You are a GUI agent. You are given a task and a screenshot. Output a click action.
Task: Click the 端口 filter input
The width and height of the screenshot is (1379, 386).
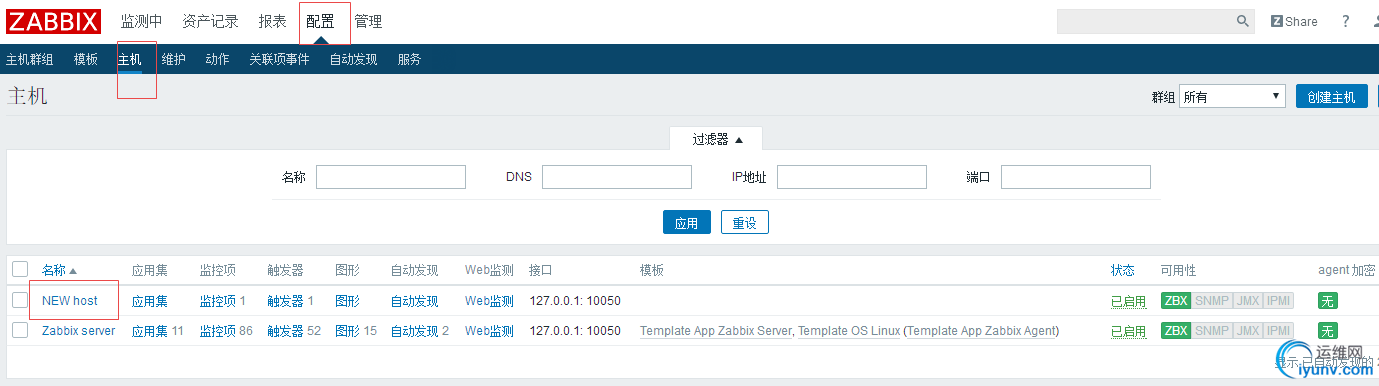click(x=1076, y=177)
